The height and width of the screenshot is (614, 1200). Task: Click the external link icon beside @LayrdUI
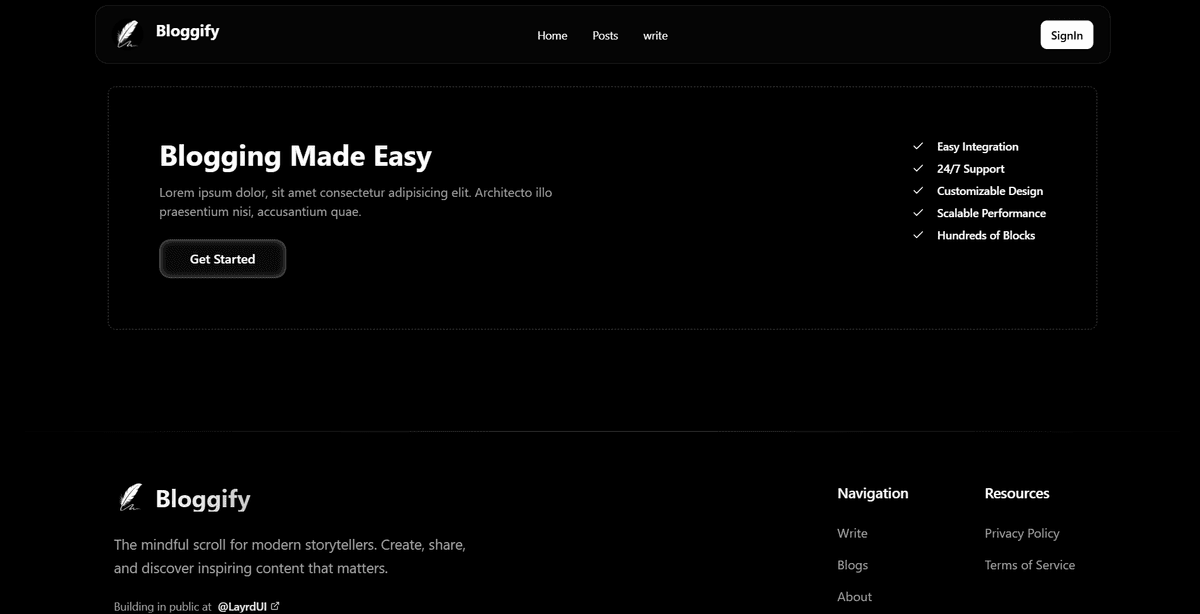click(x=275, y=605)
